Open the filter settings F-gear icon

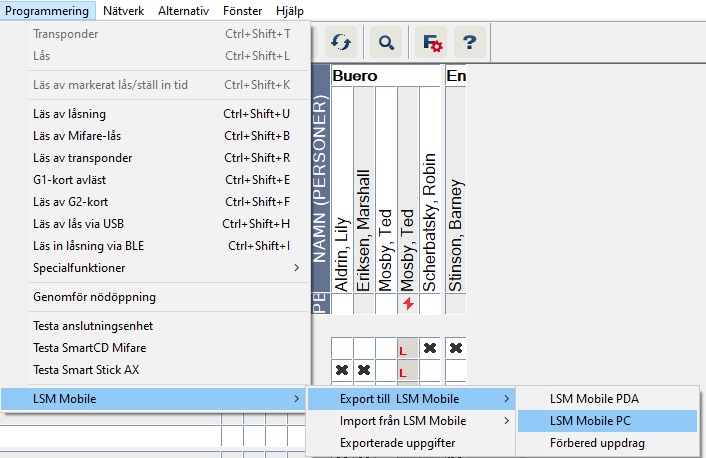tap(432, 42)
